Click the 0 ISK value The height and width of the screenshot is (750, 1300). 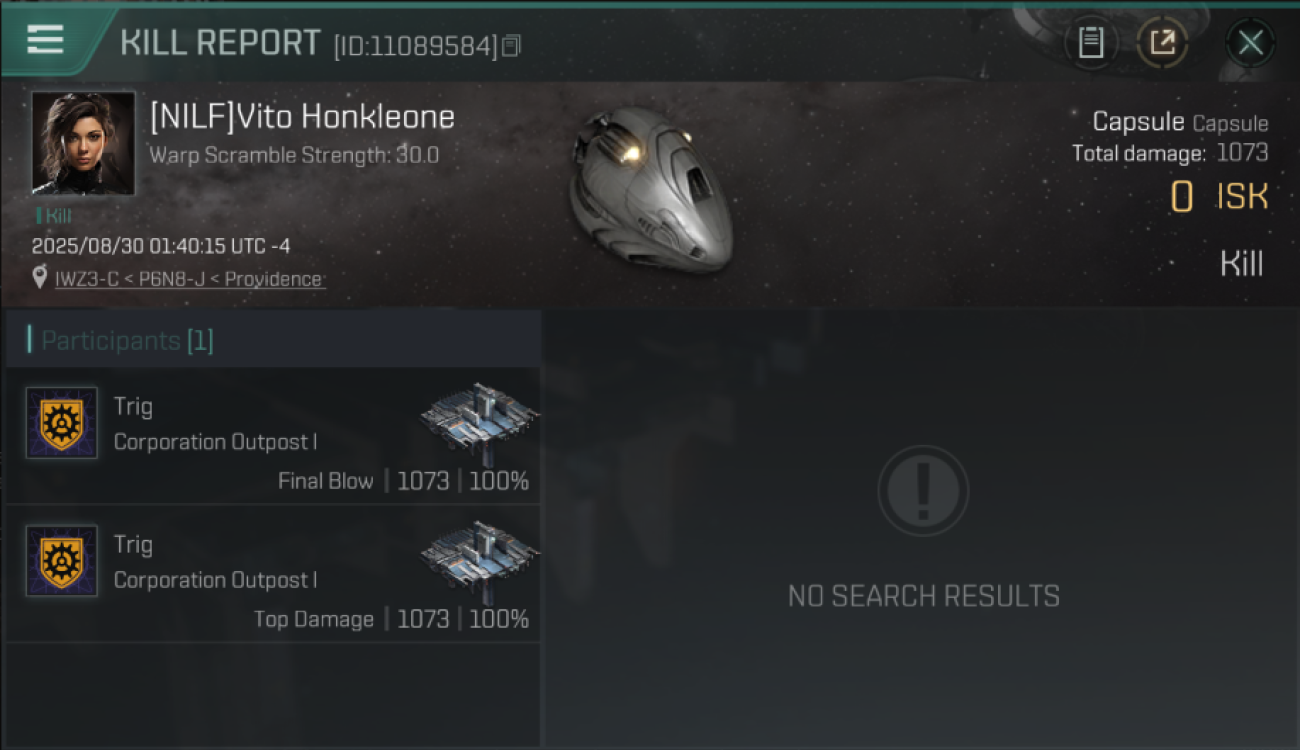coord(1219,198)
